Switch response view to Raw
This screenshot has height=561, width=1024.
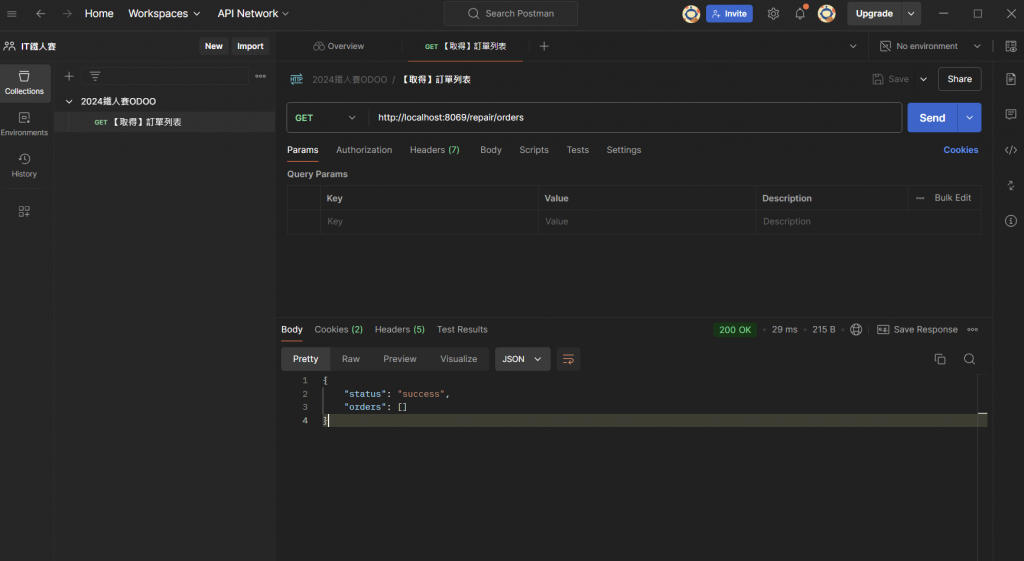(x=351, y=359)
